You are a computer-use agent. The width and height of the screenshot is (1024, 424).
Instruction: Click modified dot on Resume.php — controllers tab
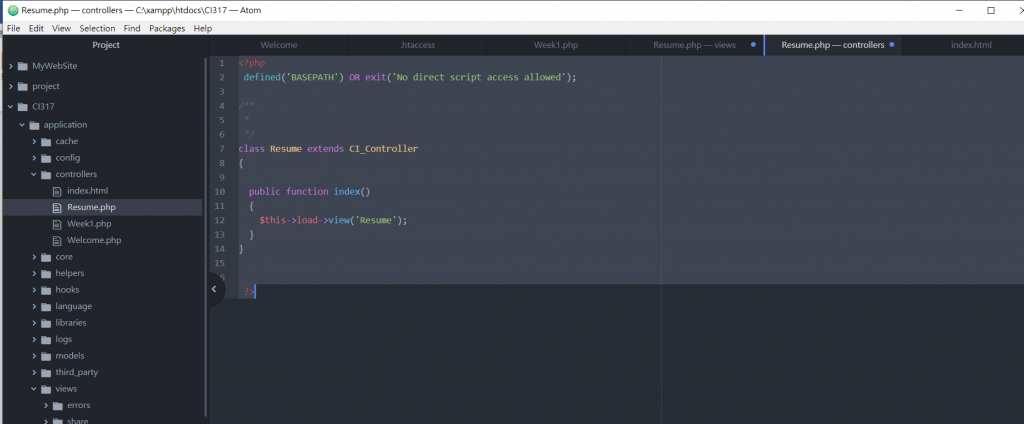891,45
